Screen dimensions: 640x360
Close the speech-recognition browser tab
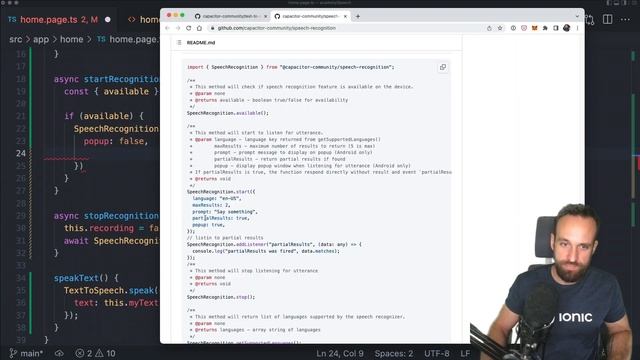point(345,16)
